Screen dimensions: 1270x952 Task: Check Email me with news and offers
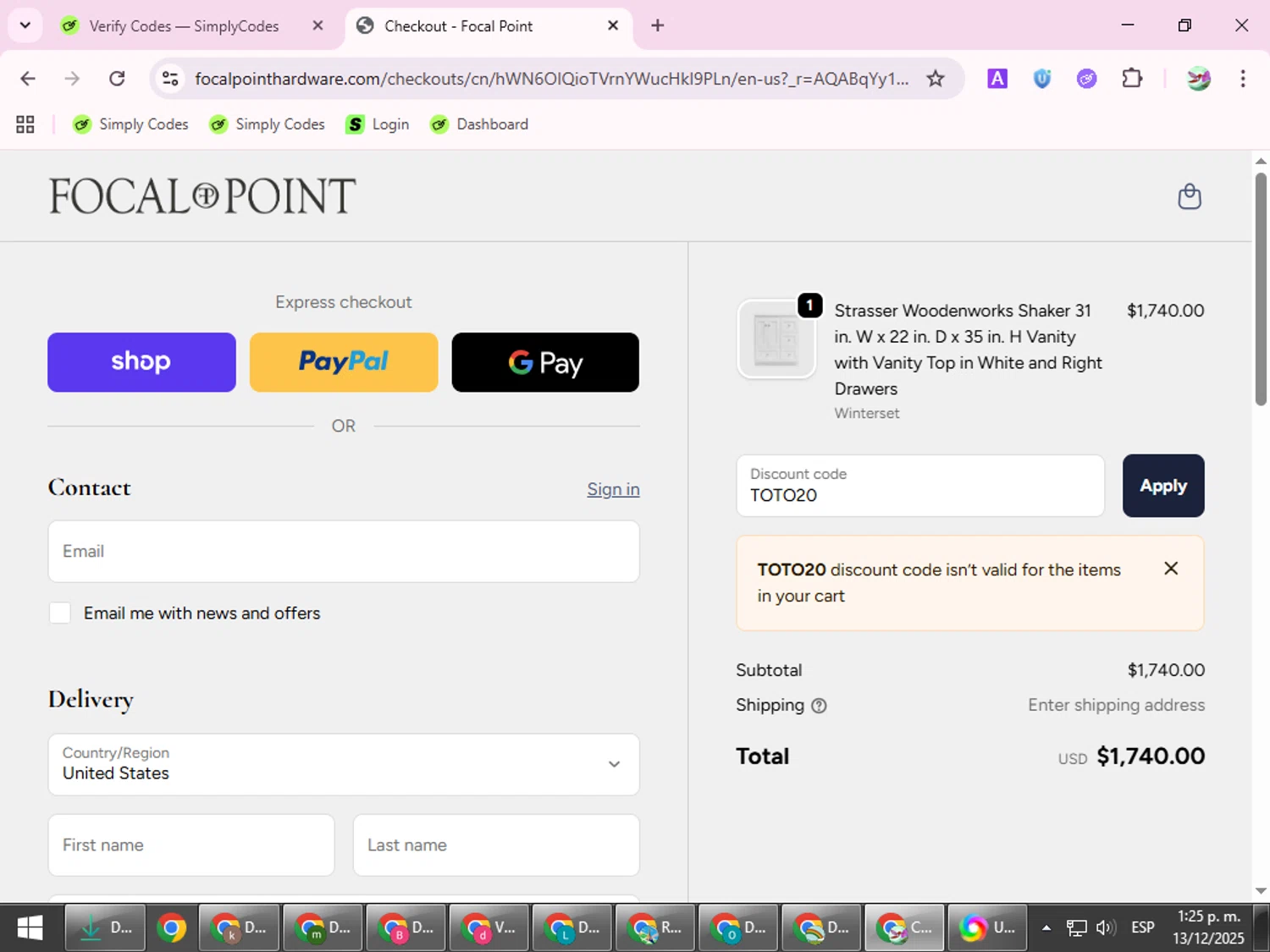point(60,613)
